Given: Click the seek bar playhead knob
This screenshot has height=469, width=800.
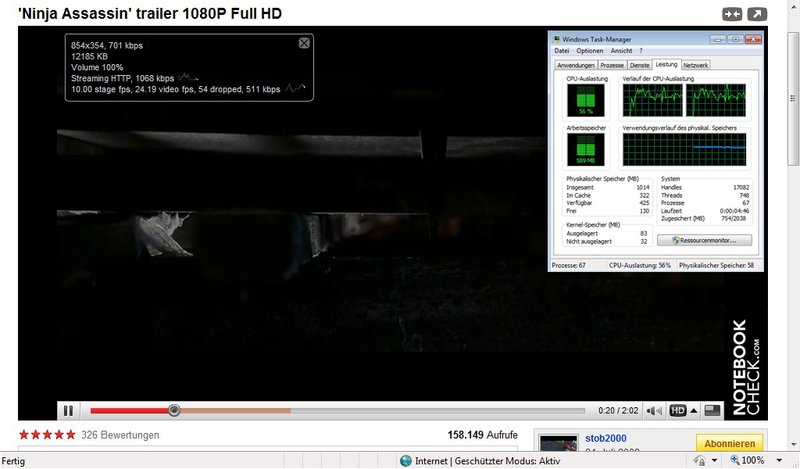Looking at the screenshot, I should click(174, 410).
